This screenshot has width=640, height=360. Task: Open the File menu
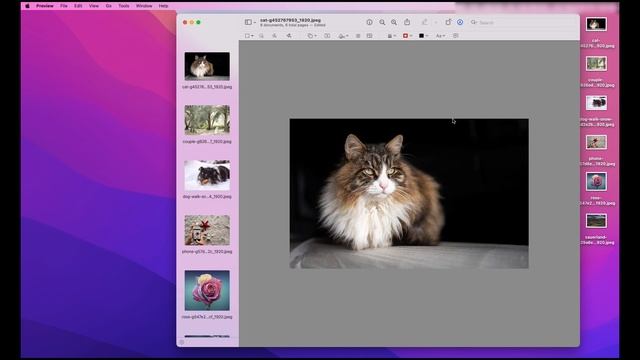(64, 6)
